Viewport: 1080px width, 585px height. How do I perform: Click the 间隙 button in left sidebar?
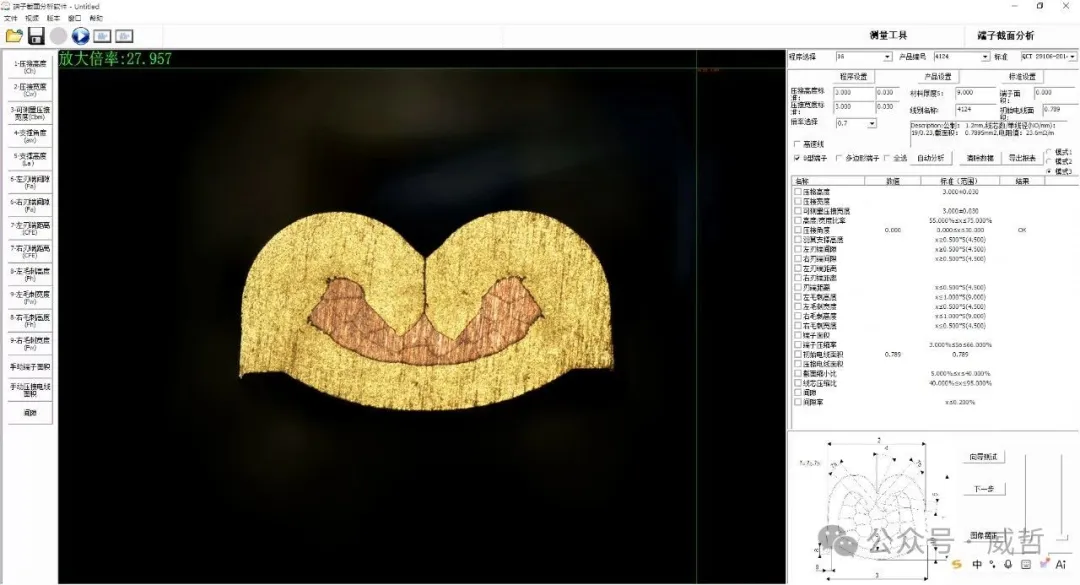(30, 413)
